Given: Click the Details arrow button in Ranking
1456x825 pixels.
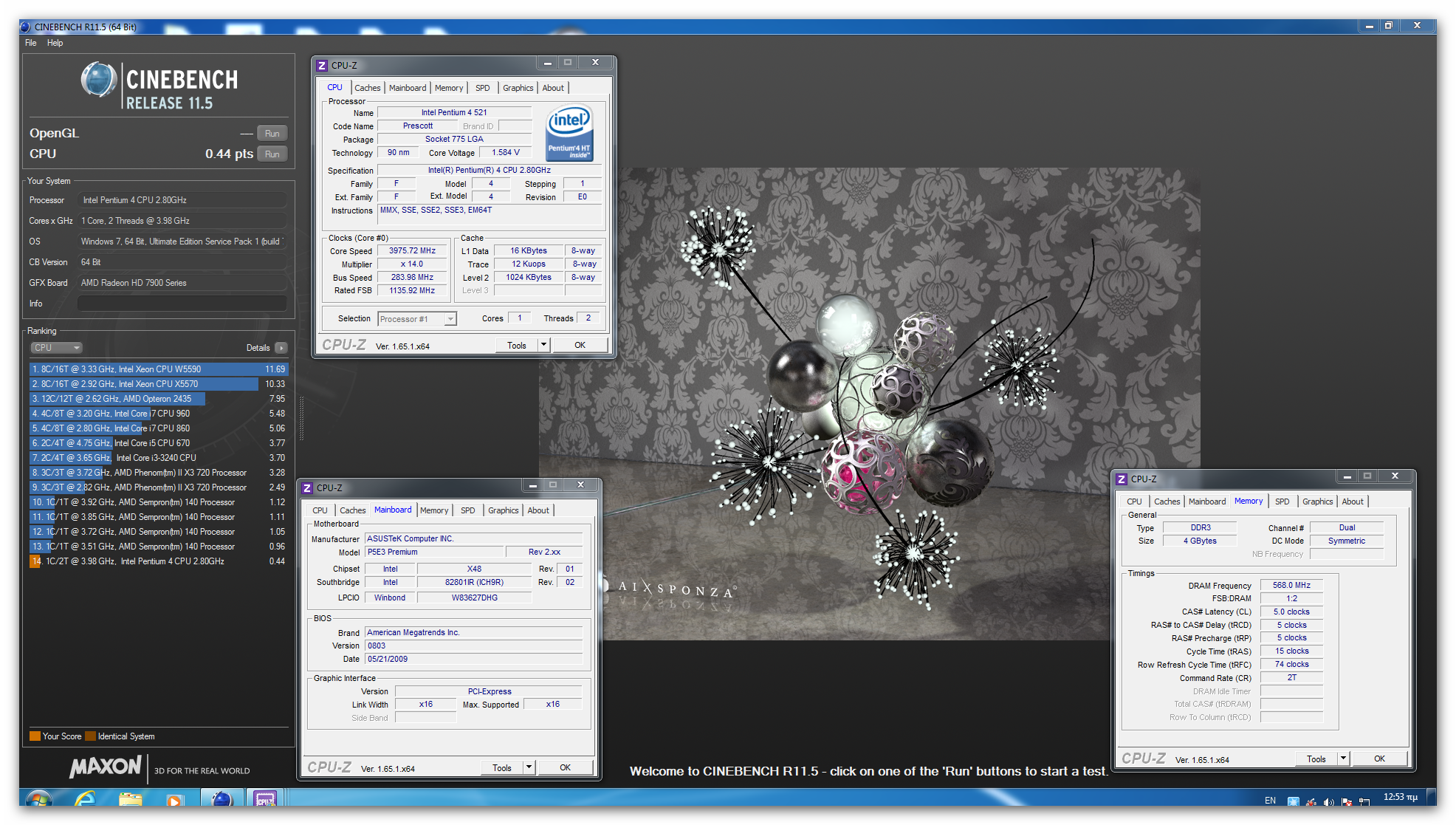Looking at the screenshot, I should pos(281,348).
